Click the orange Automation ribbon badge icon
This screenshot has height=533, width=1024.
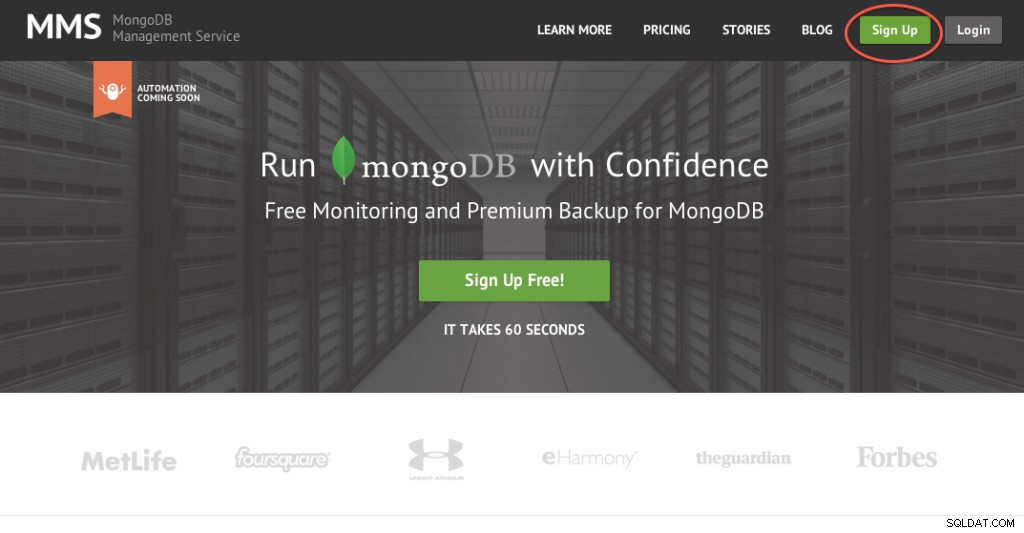tap(112, 89)
